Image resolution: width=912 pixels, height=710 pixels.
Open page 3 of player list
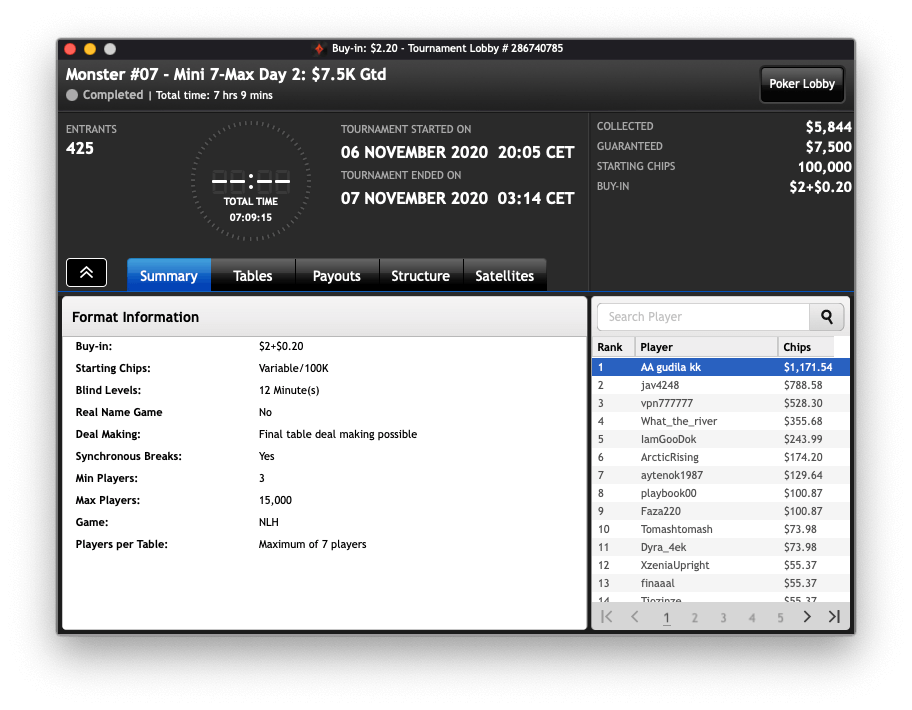[x=723, y=618]
